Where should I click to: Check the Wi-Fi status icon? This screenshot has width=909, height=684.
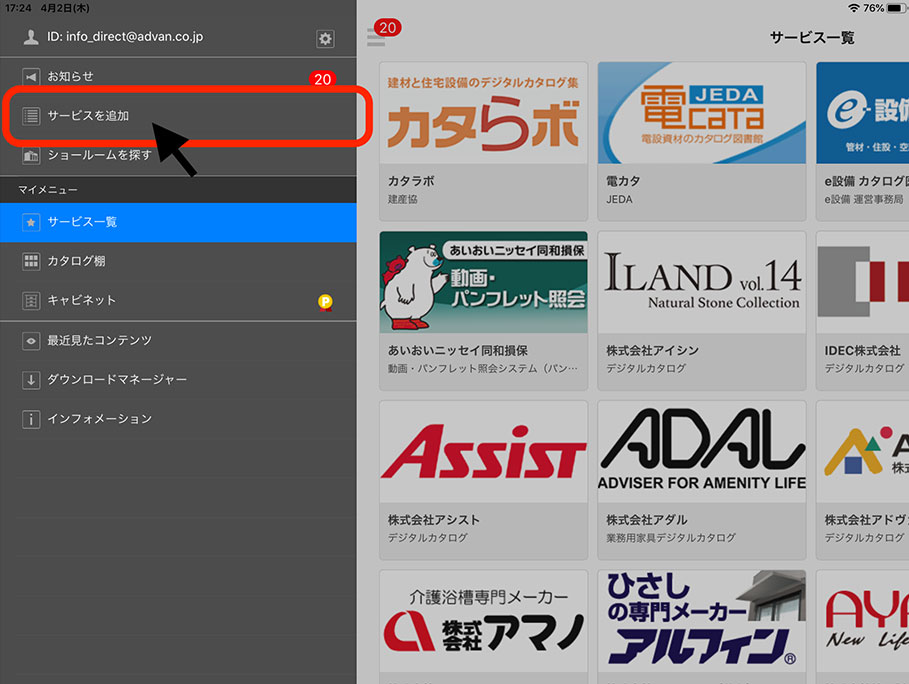[853, 8]
